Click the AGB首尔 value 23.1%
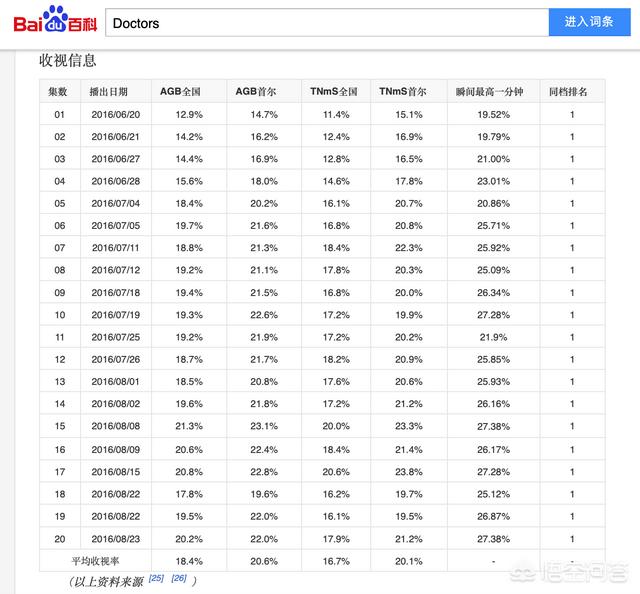 click(x=264, y=426)
